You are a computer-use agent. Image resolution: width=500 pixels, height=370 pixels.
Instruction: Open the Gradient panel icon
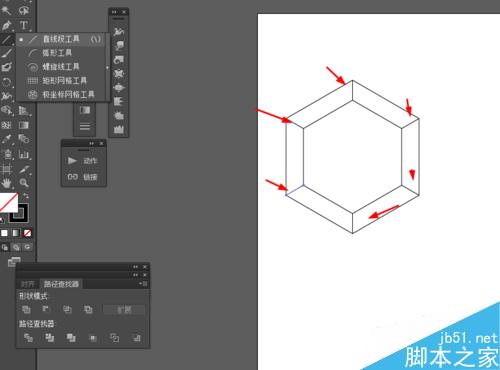(85, 110)
